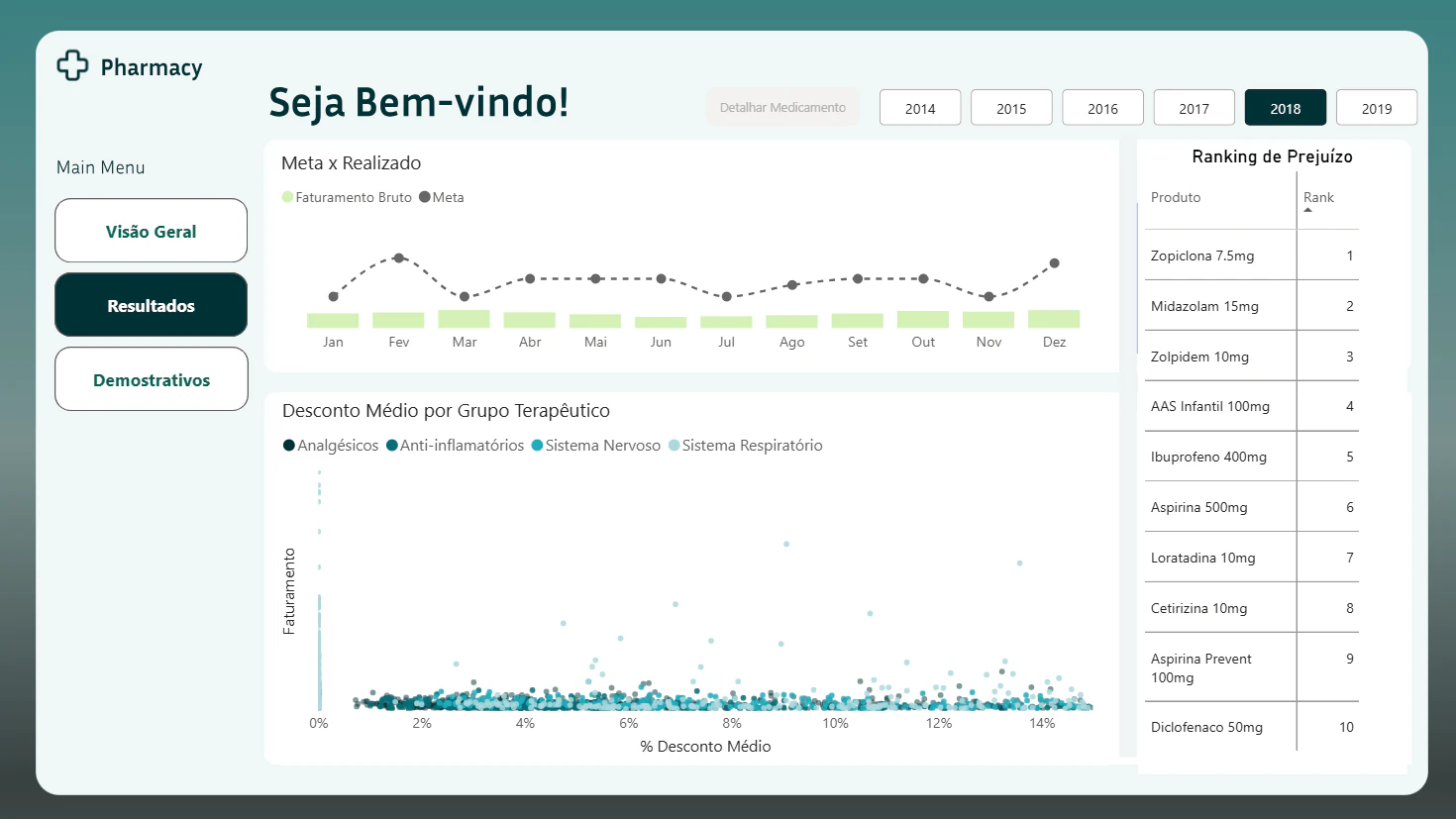The image size is (1456, 819).
Task: Select the Sistema Respiratório legend entry
Action: (746, 446)
